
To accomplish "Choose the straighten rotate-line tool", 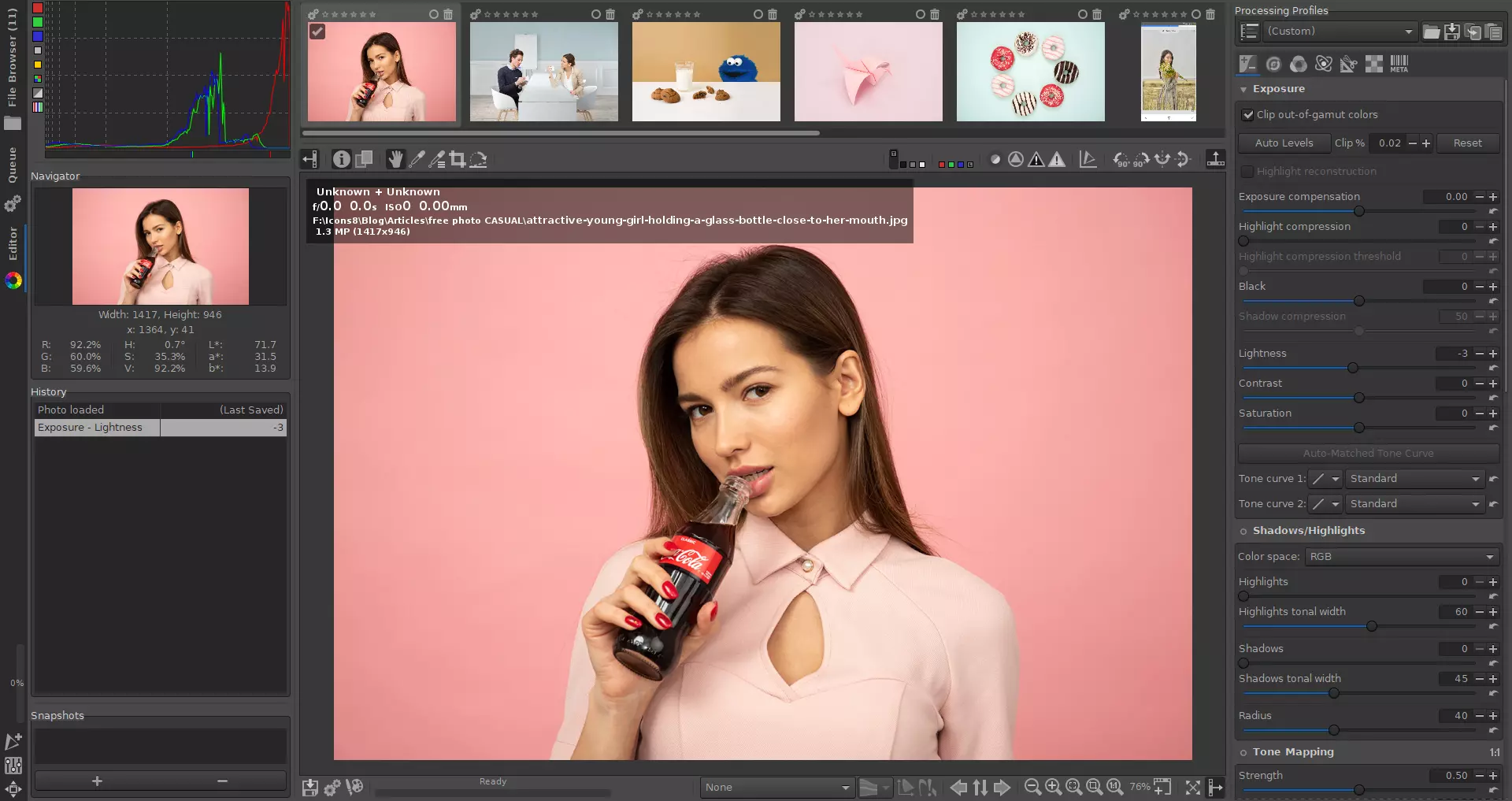I will (478, 159).
